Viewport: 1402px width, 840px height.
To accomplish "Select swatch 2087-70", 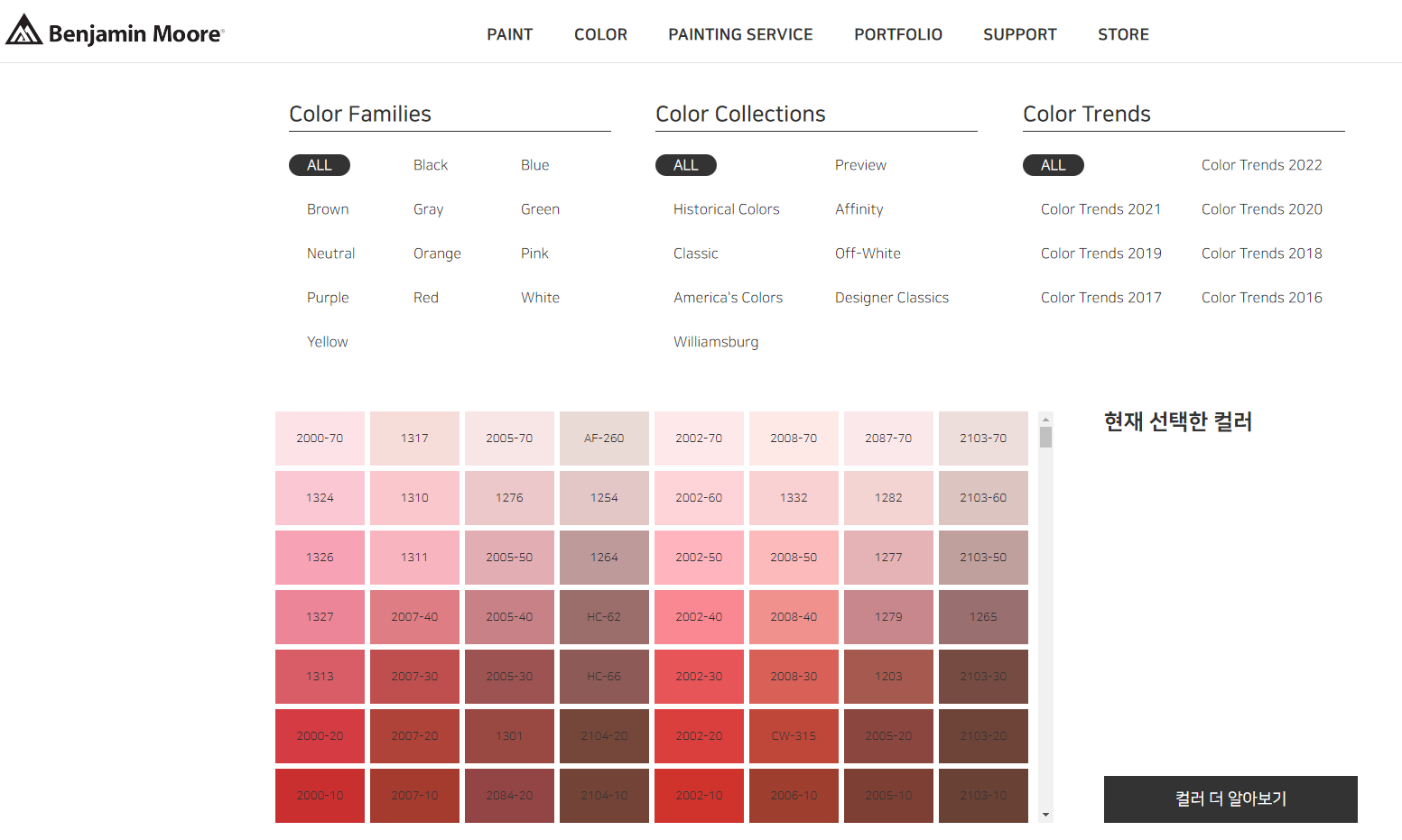I will [x=888, y=438].
